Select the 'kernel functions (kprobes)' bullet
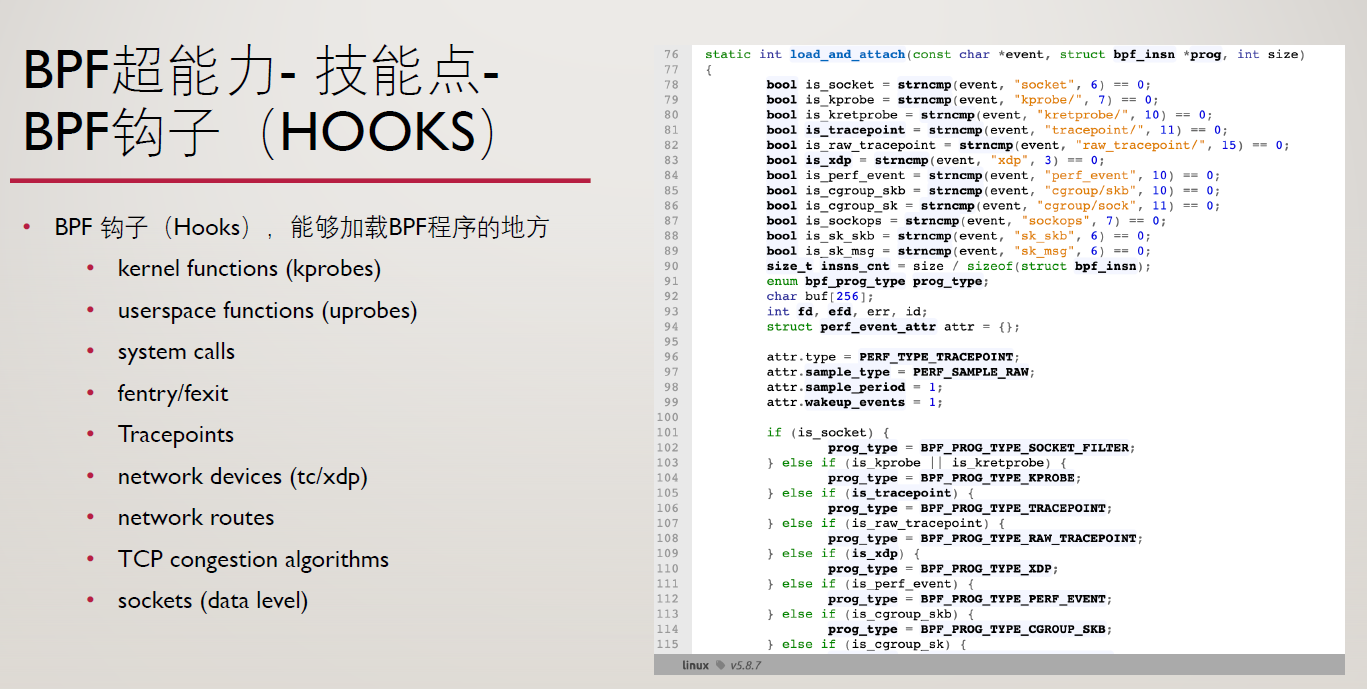Image resolution: width=1367 pixels, height=689 pixels. pyautogui.click(x=249, y=269)
